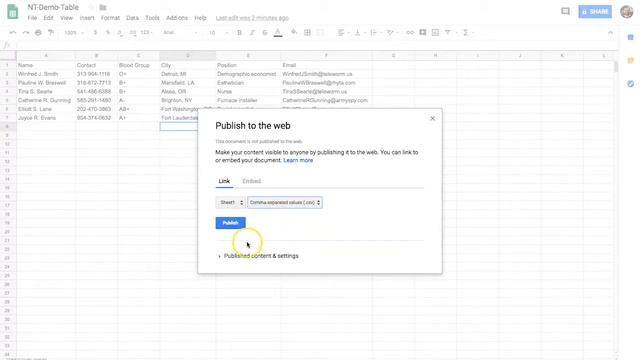Image resolution: width=640 pixels, height=360 pixels.
Task: Click the blue Publish button
Action: tap(231, 223)
